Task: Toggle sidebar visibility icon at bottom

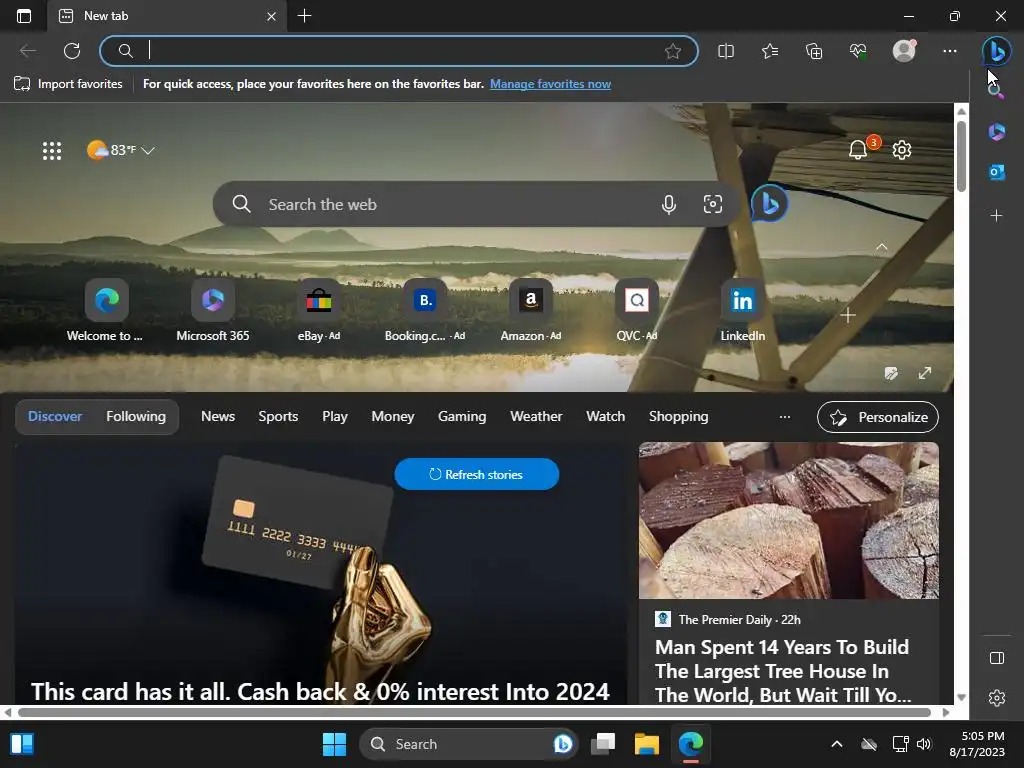Action: (x=997, y=658)
